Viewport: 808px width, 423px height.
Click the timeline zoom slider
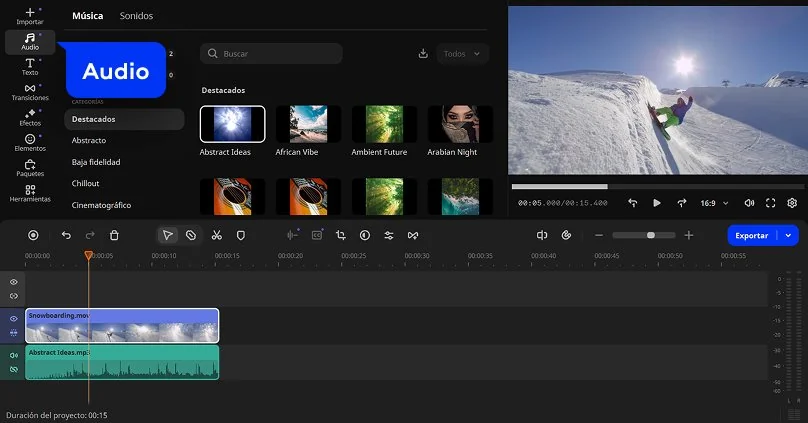(x=650, y=235)
